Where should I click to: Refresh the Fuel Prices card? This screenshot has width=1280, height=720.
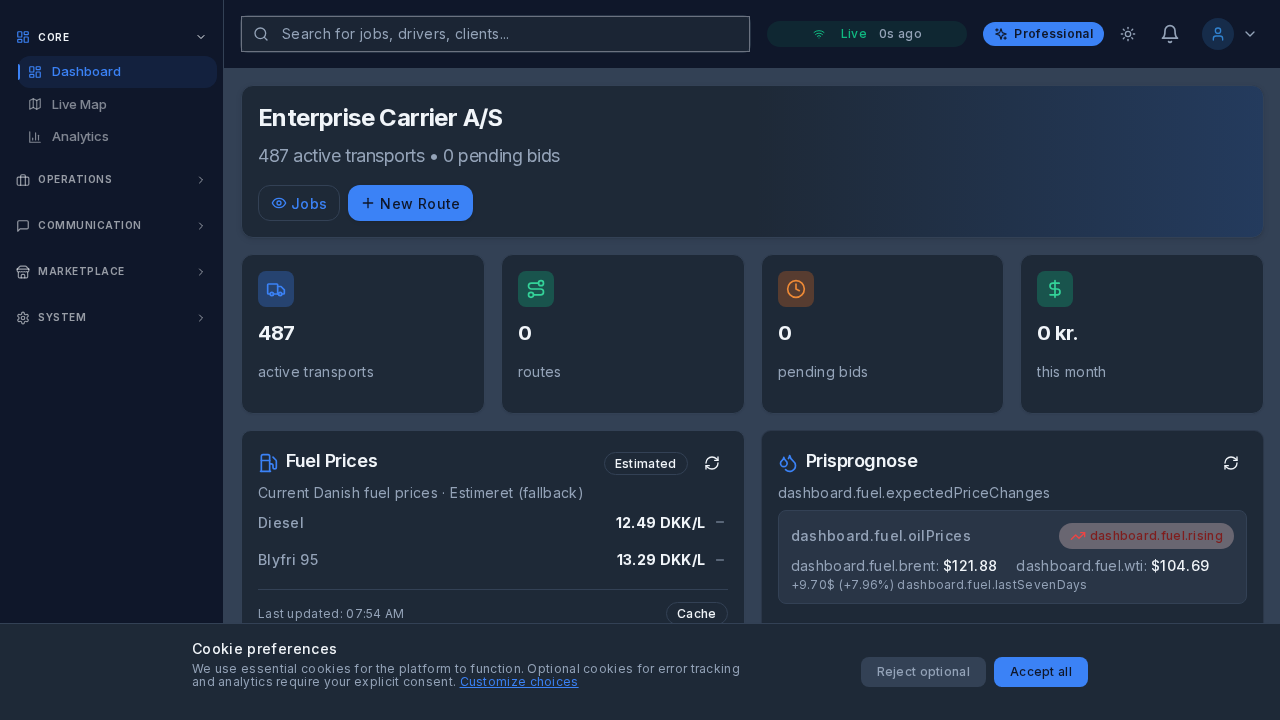click(x=712, y=463)
